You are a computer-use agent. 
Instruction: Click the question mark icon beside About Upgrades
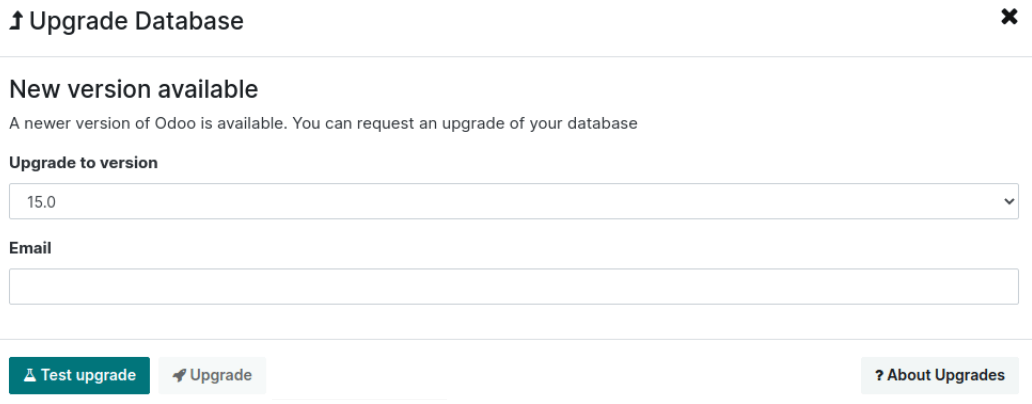(879, 376)
